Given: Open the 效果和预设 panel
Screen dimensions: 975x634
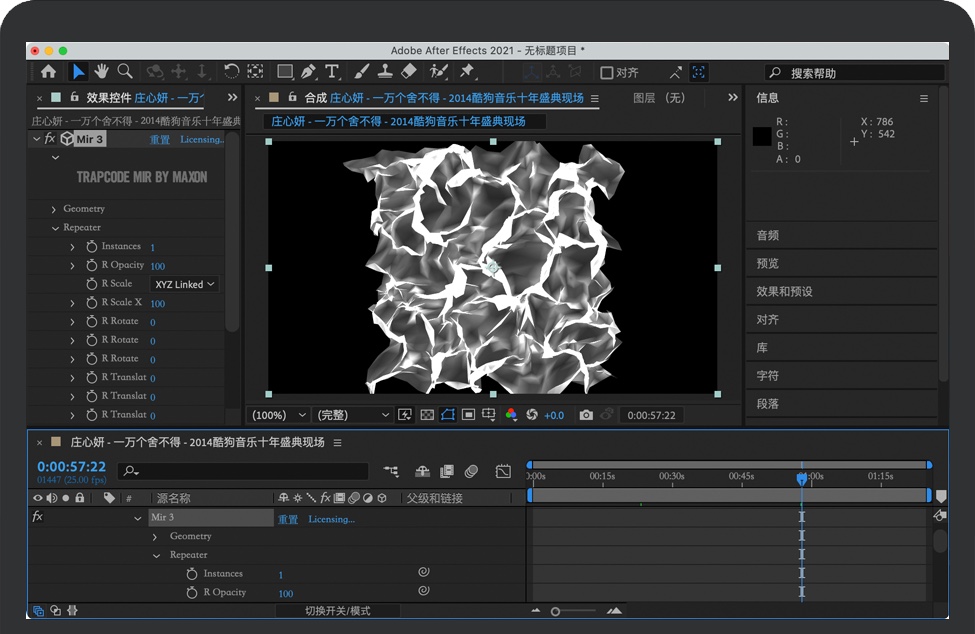Looking at the screenshot, I should pyautogui.click(x=784, y=292).
